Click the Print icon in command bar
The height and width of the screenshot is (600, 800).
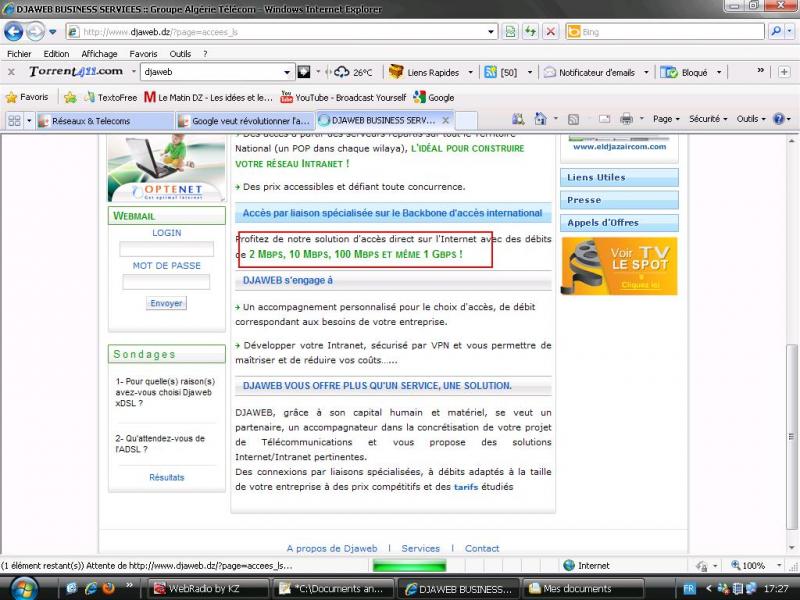[x=626, y=119]
